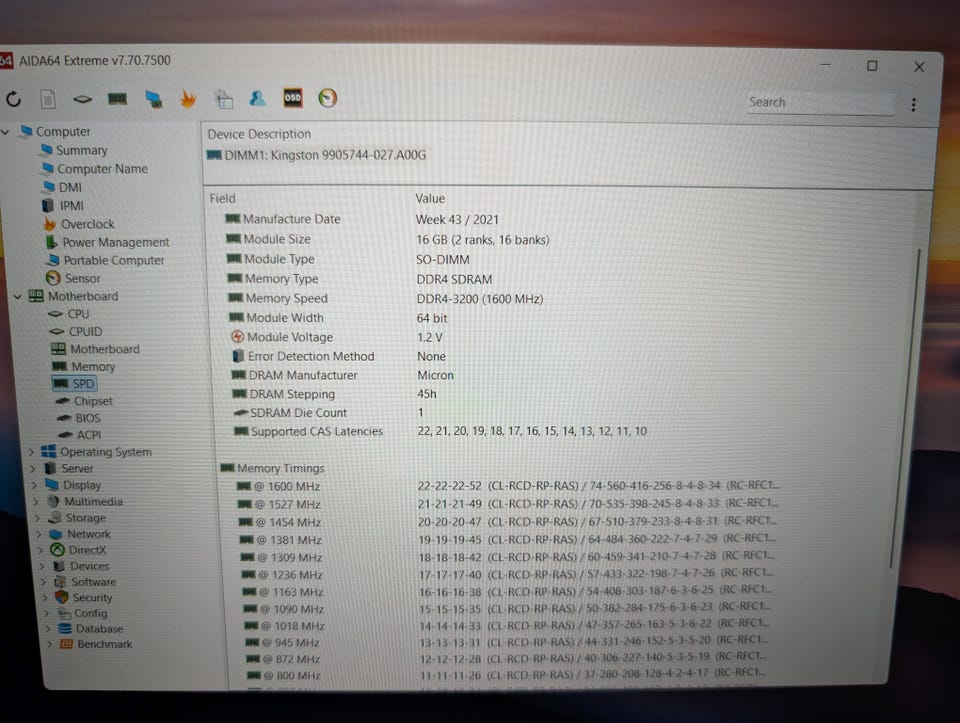Image resolution: width=960 pixels, height=723 pixels.
Task: Select the Config tree item
Action: [83, 613]
